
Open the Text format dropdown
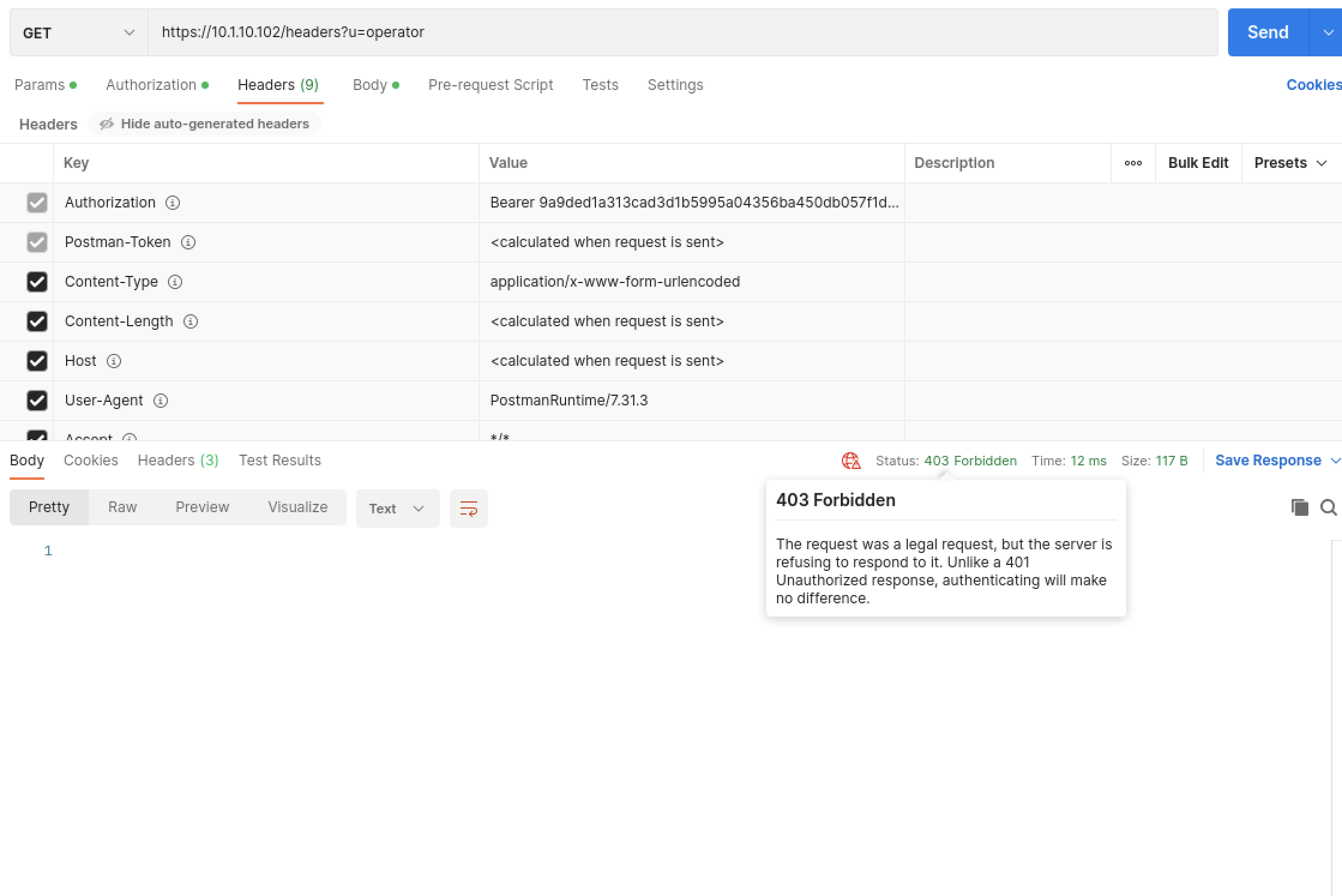coord(398,509)
